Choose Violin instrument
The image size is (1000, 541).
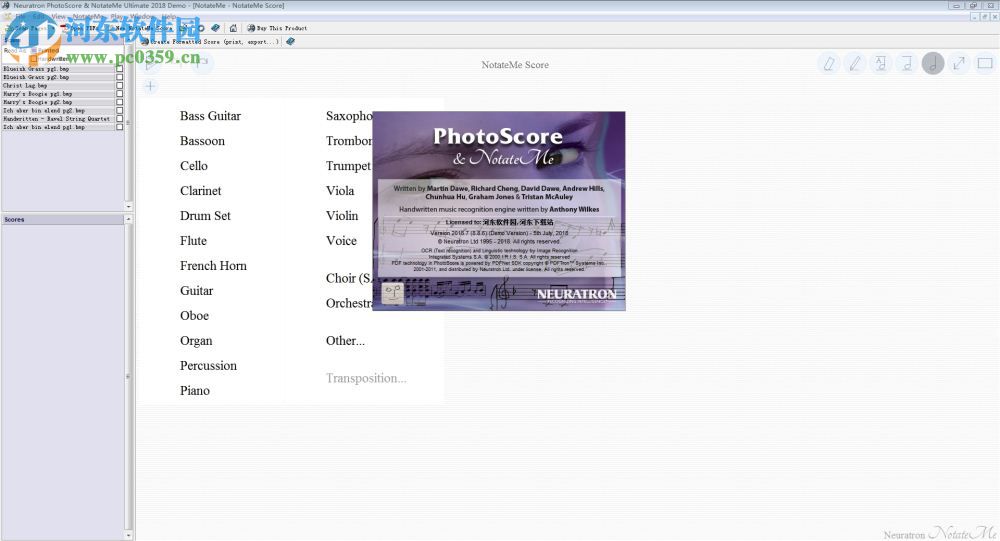point(342,216)
